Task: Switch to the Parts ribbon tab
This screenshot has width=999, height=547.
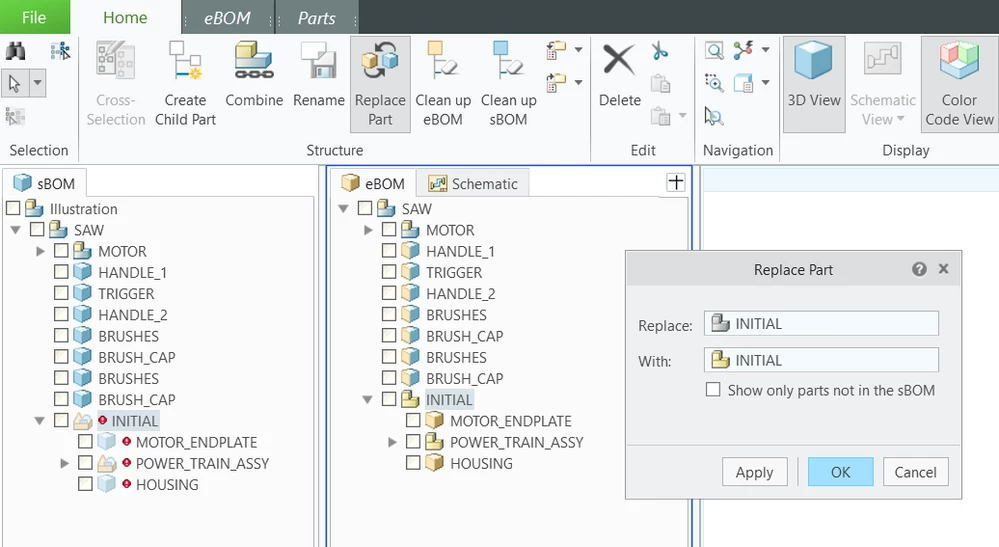Action: (x=317, y=18)
